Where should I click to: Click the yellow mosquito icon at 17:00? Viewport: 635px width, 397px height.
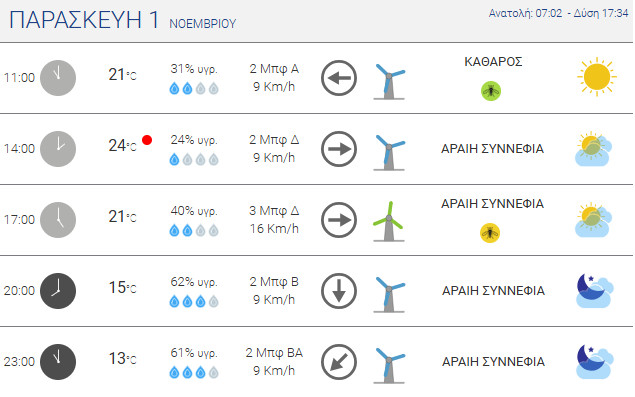pyautogui.click(x=490, y=233)
